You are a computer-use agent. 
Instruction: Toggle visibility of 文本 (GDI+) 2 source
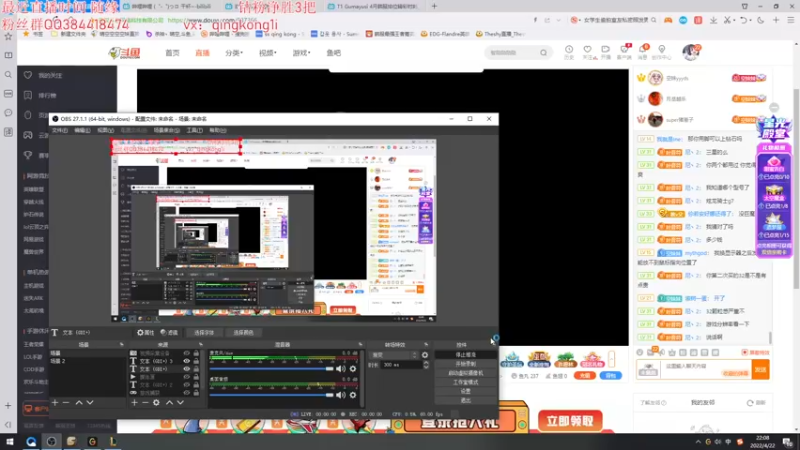point(187,384)
